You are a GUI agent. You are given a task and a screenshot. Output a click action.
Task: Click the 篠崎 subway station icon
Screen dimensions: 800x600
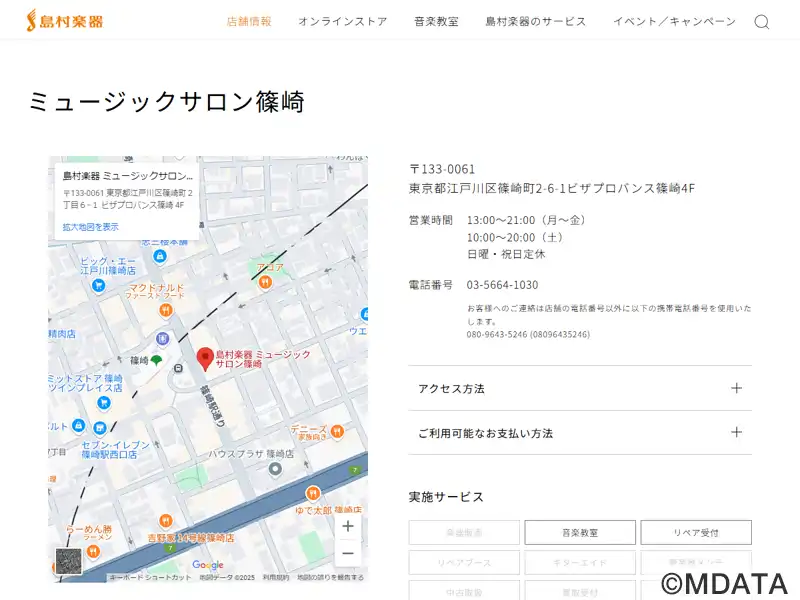178,368
